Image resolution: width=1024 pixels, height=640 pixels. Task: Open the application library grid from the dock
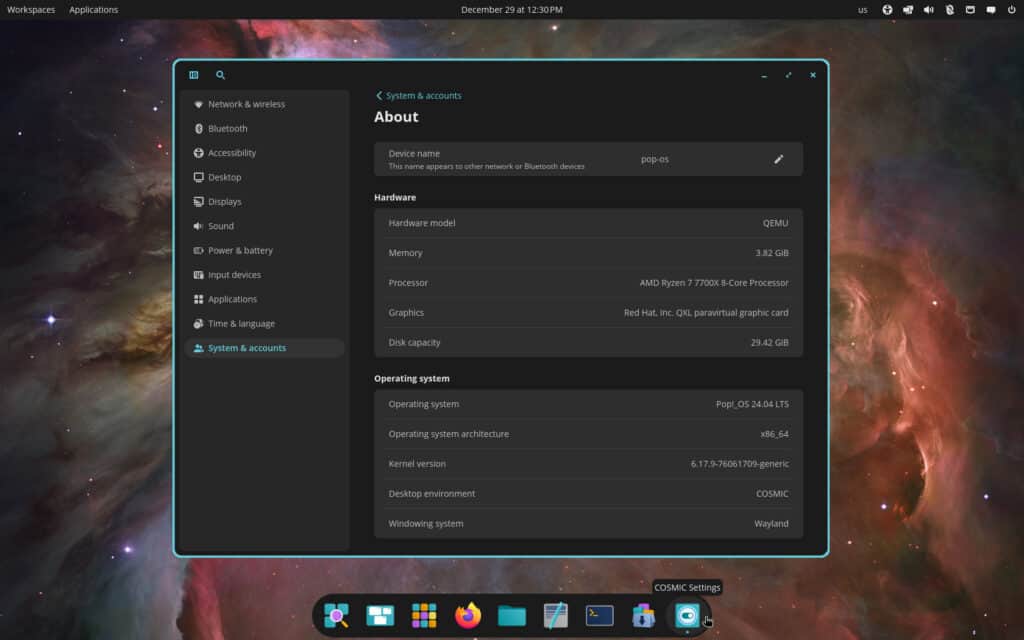pos(424,616)
